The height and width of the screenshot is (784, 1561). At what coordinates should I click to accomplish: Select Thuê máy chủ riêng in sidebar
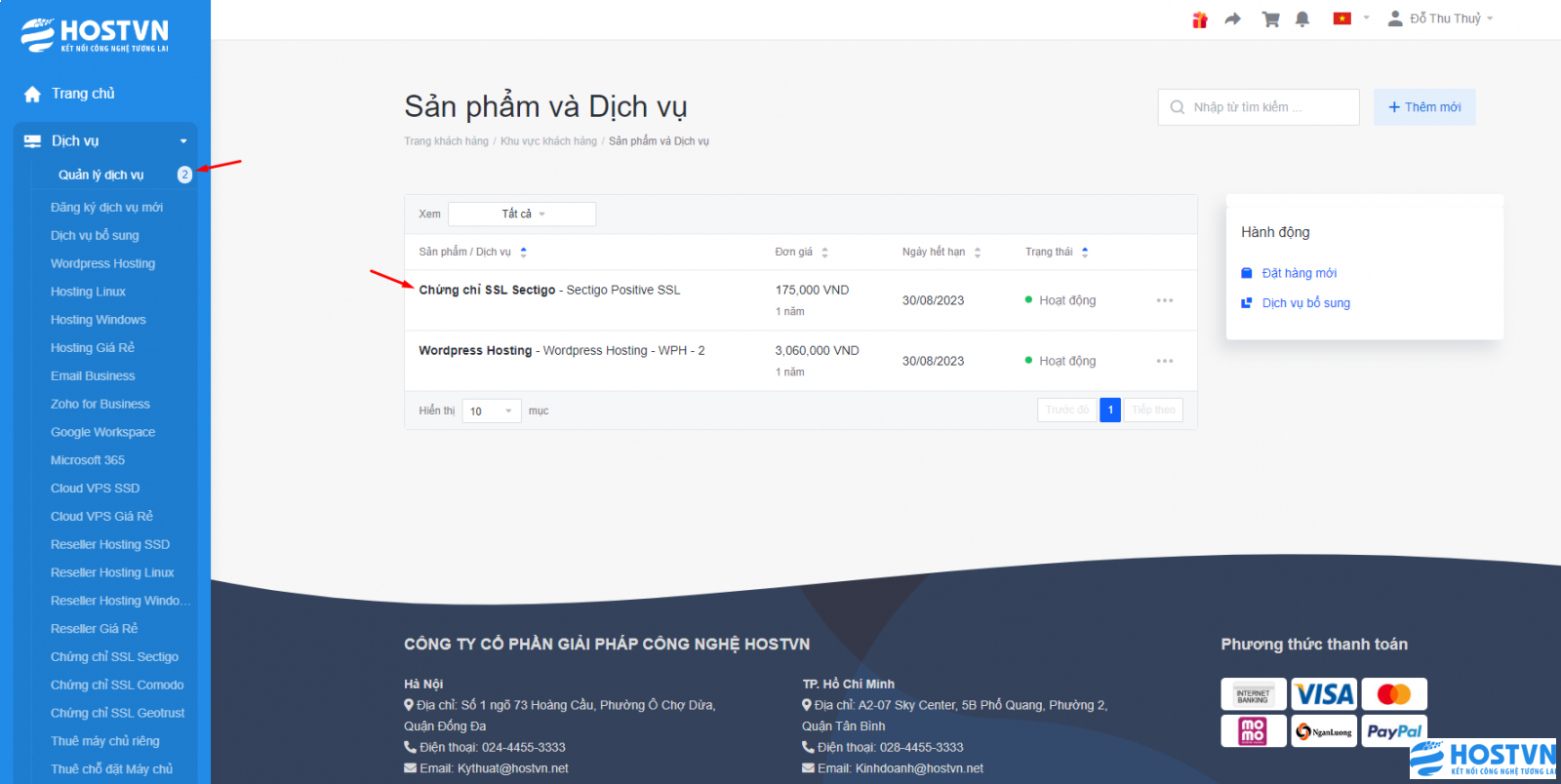[104, 741]
